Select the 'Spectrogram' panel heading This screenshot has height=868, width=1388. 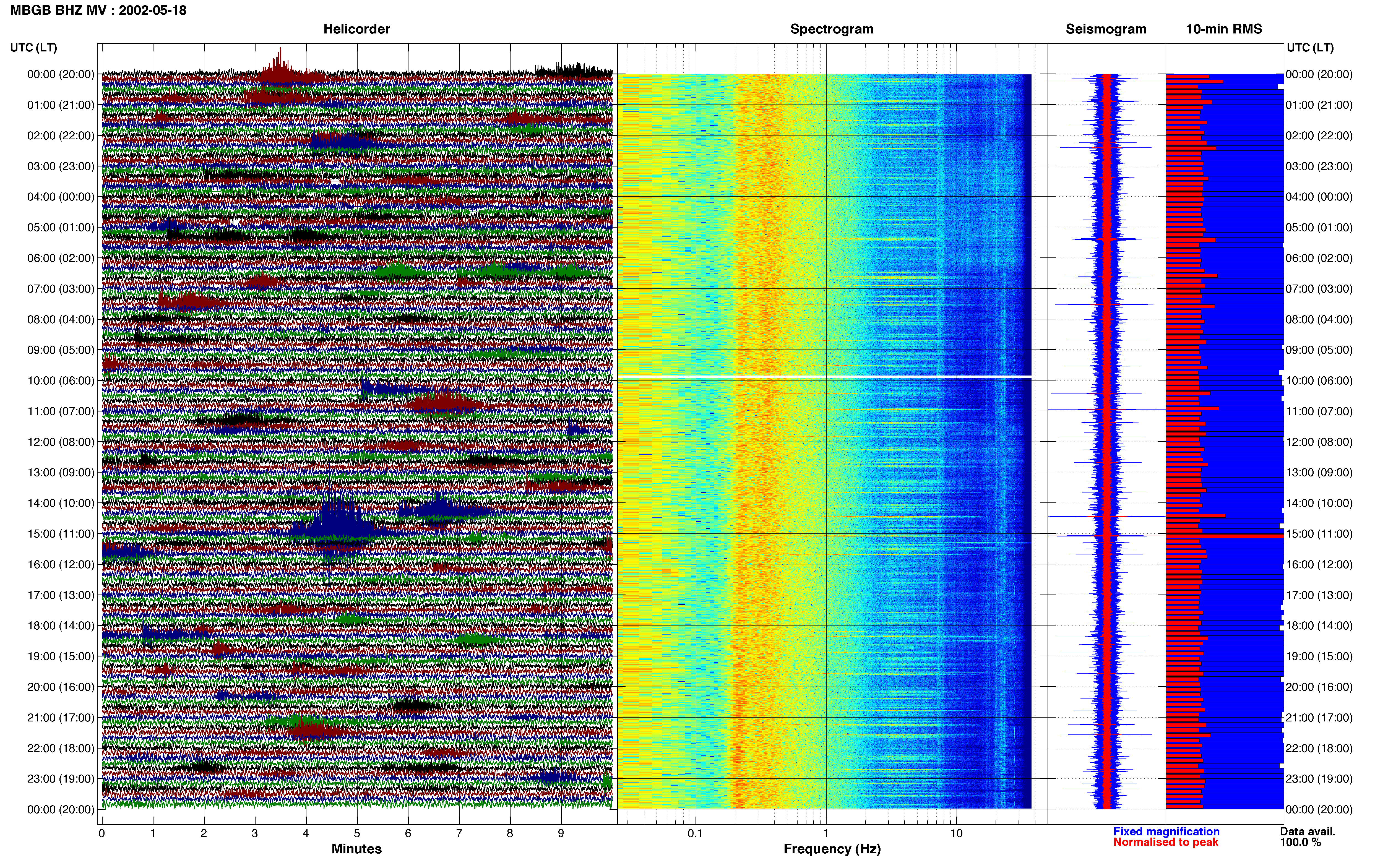tap(832, 29)
